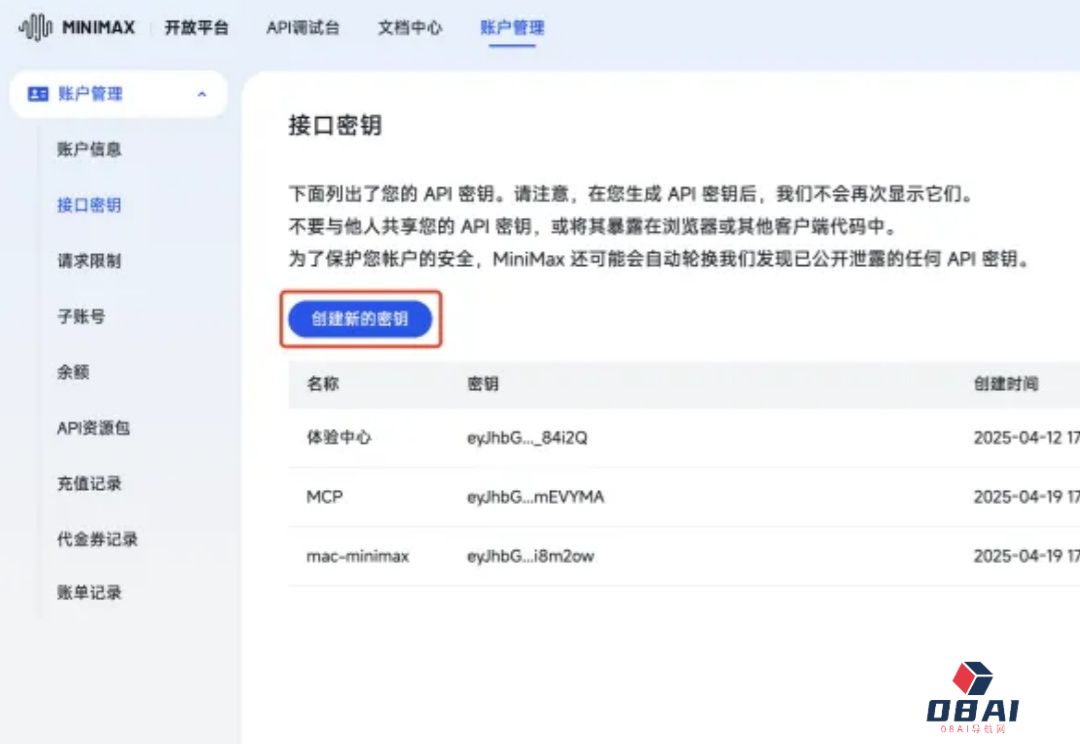The width and height of the screenshot is (1080, 744).
Task: Click the 接口密钥 page heading
Action: point(335,125)
